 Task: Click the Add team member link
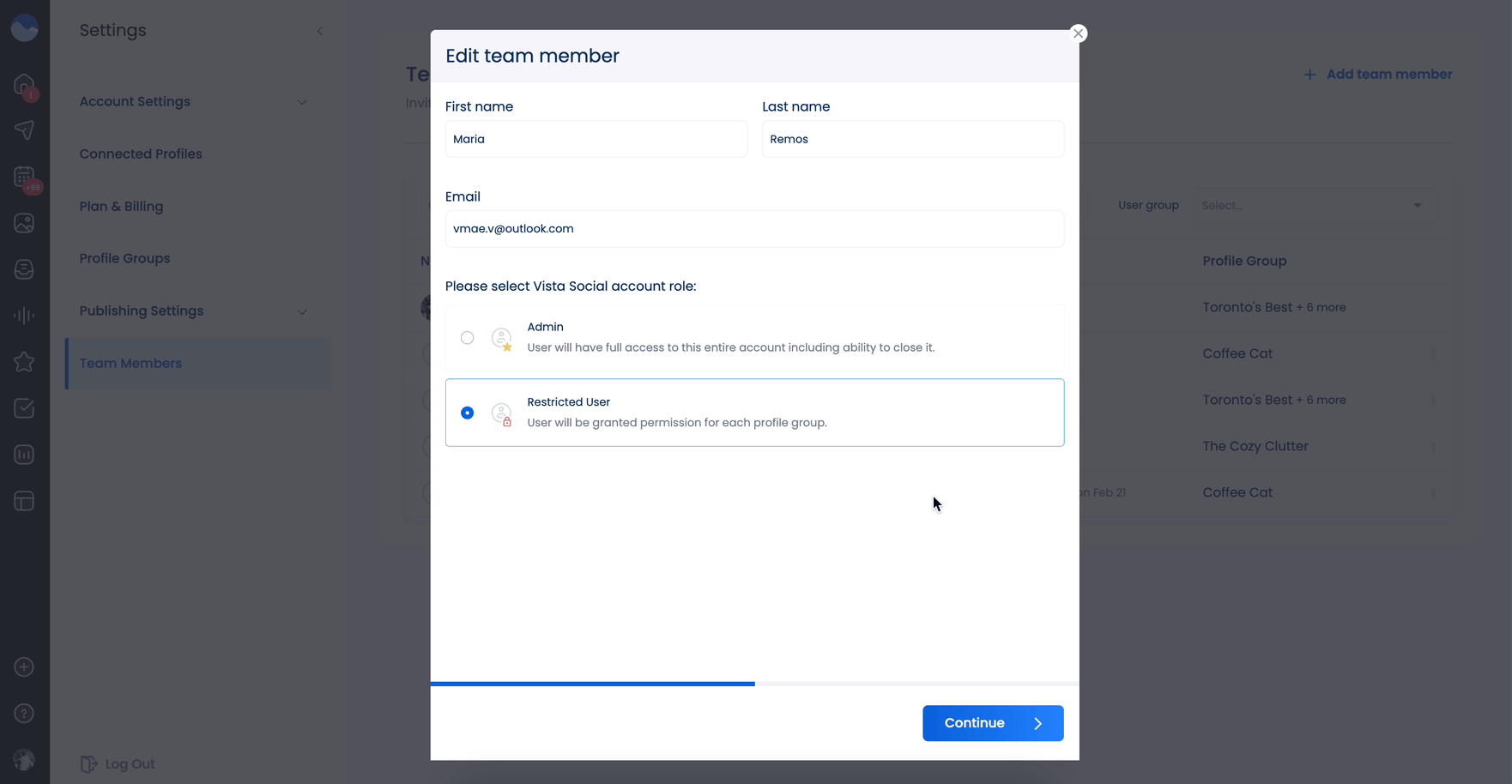coord(1377,74)
